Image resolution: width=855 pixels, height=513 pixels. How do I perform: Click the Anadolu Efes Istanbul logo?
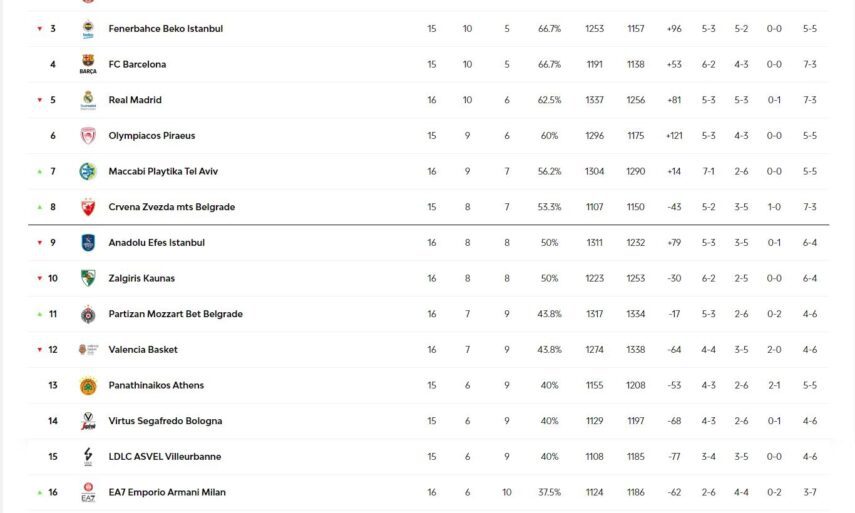click(88, 243)
